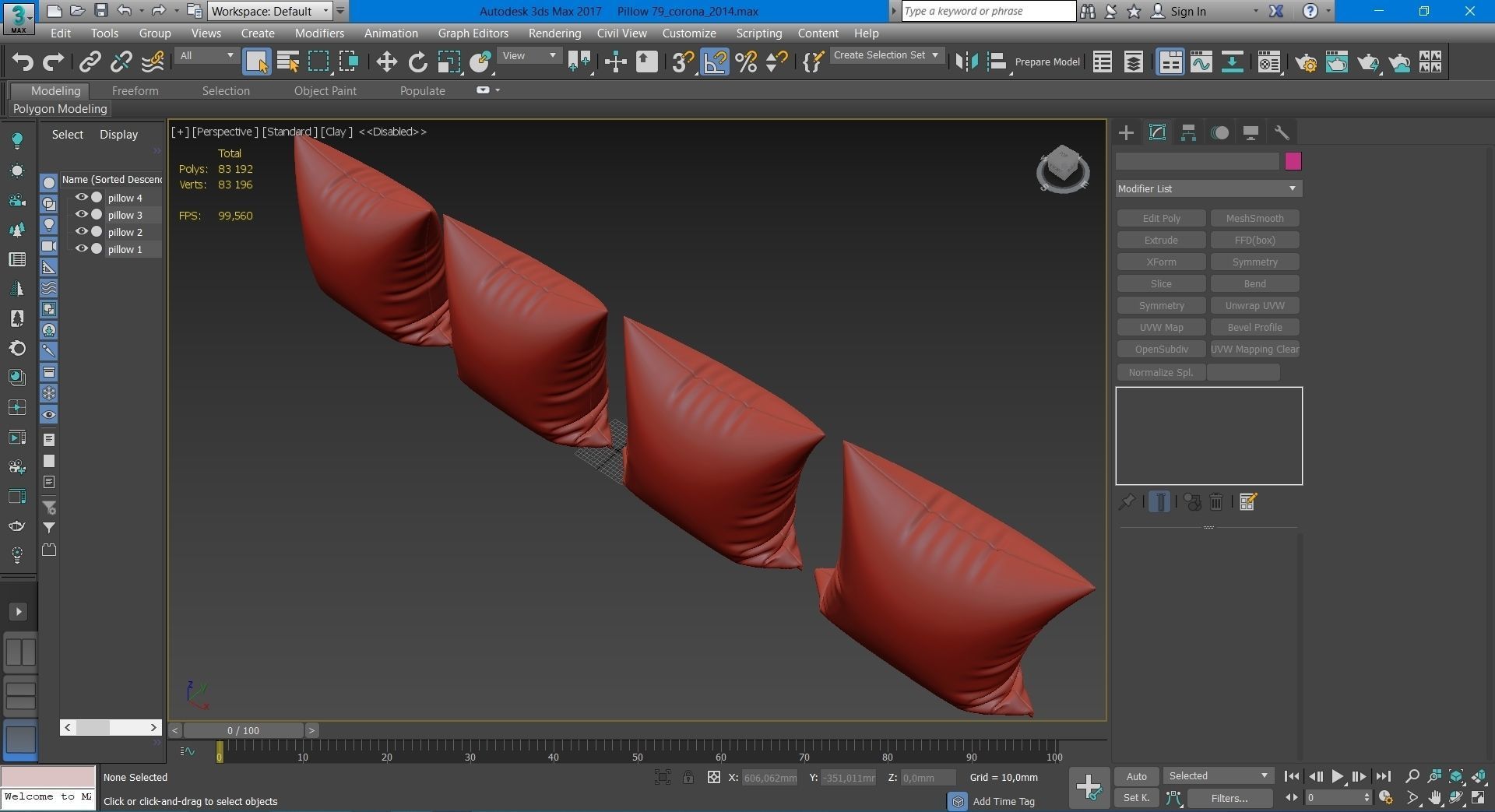Click the Key Filters button
Screen dimensions: 1495x812
coord(1229,798)
